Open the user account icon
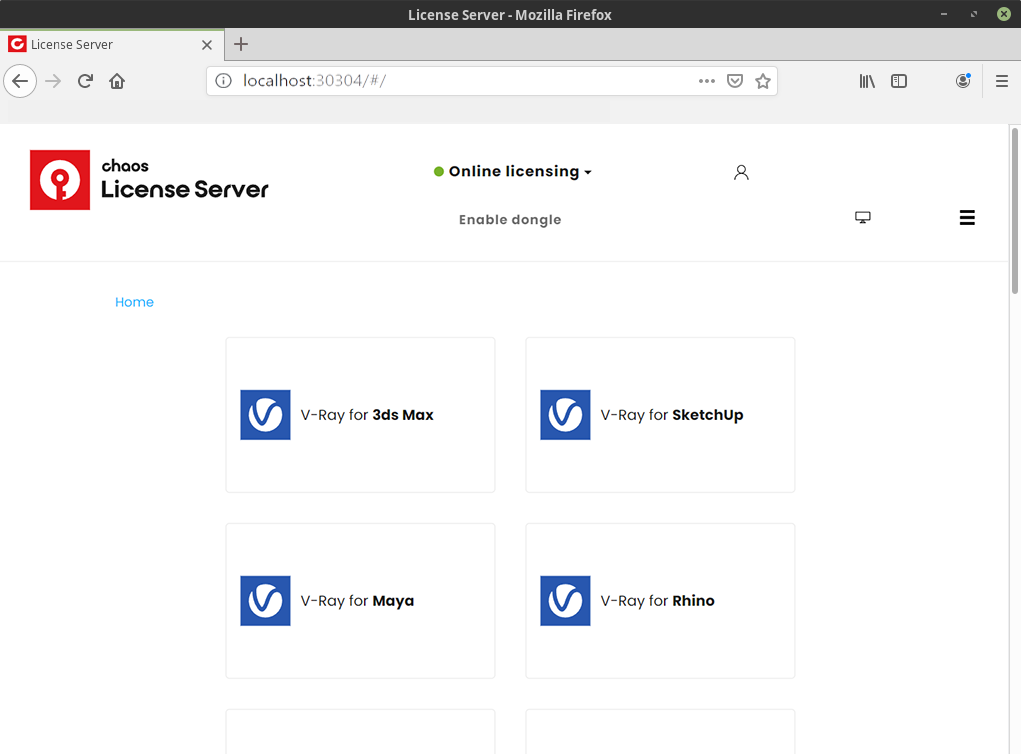Image resolution: width=1021 pixels, height=754 pixels. pyautogui.click(x=741, y=172)
